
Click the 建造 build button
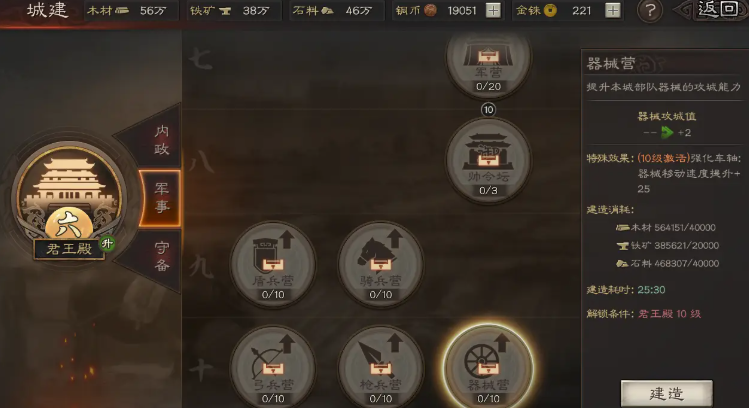666,393
